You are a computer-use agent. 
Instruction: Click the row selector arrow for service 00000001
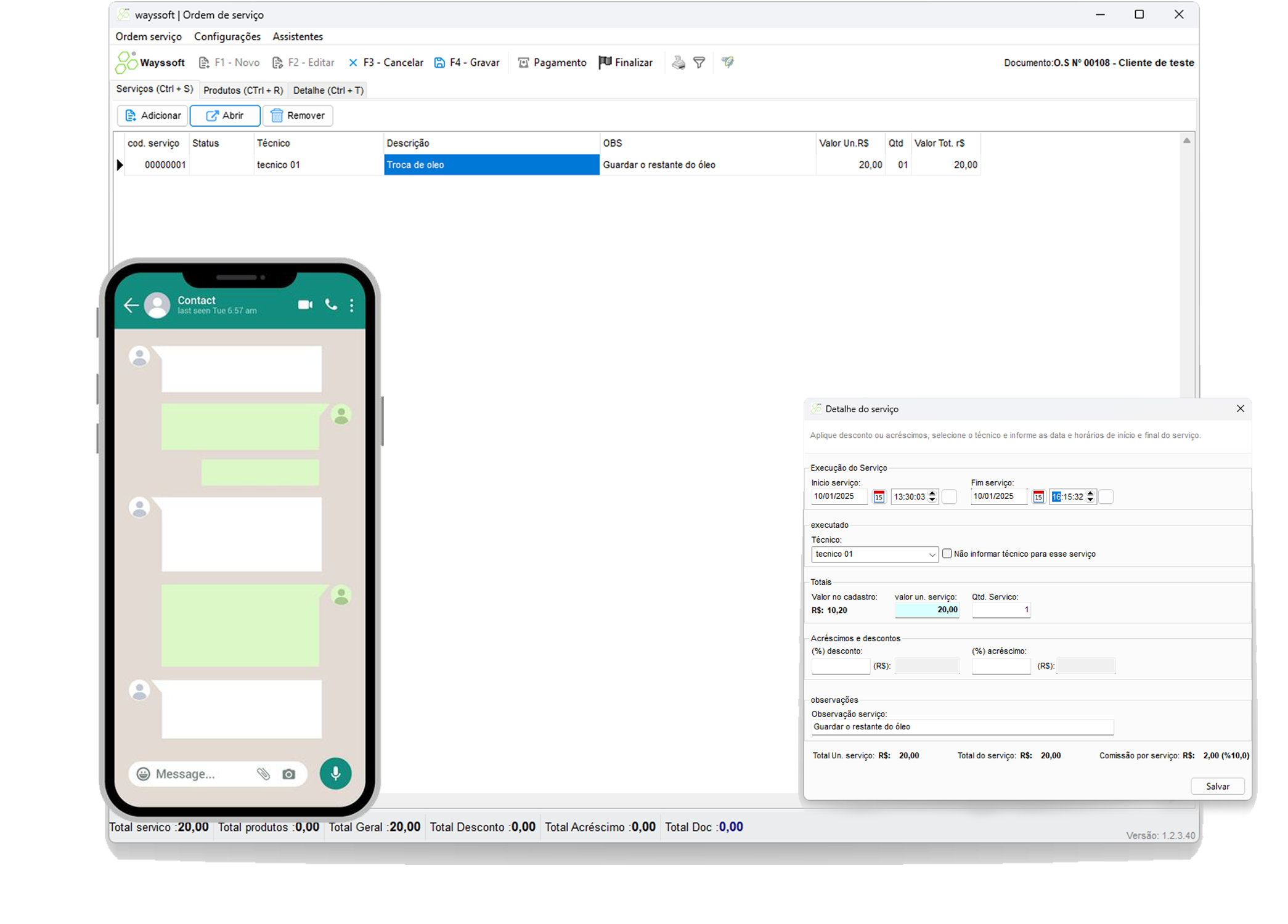120,165
